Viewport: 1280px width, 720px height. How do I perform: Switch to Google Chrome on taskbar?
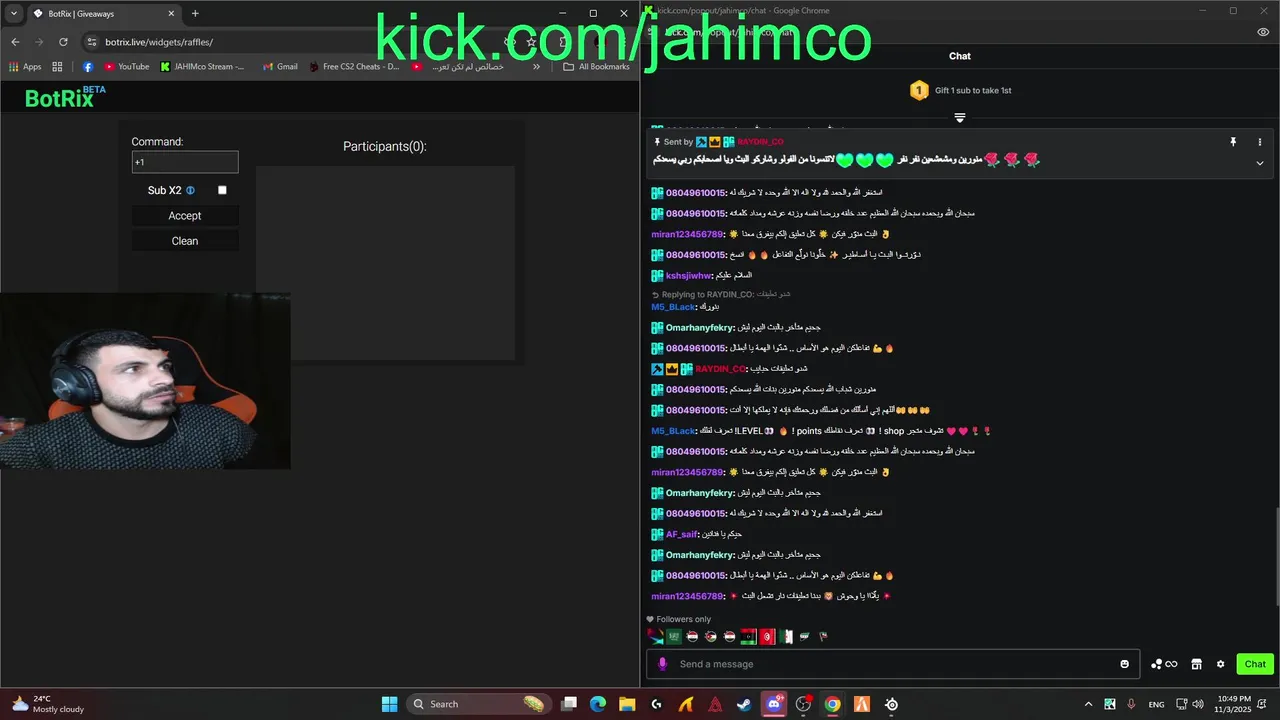coord(832,704)
